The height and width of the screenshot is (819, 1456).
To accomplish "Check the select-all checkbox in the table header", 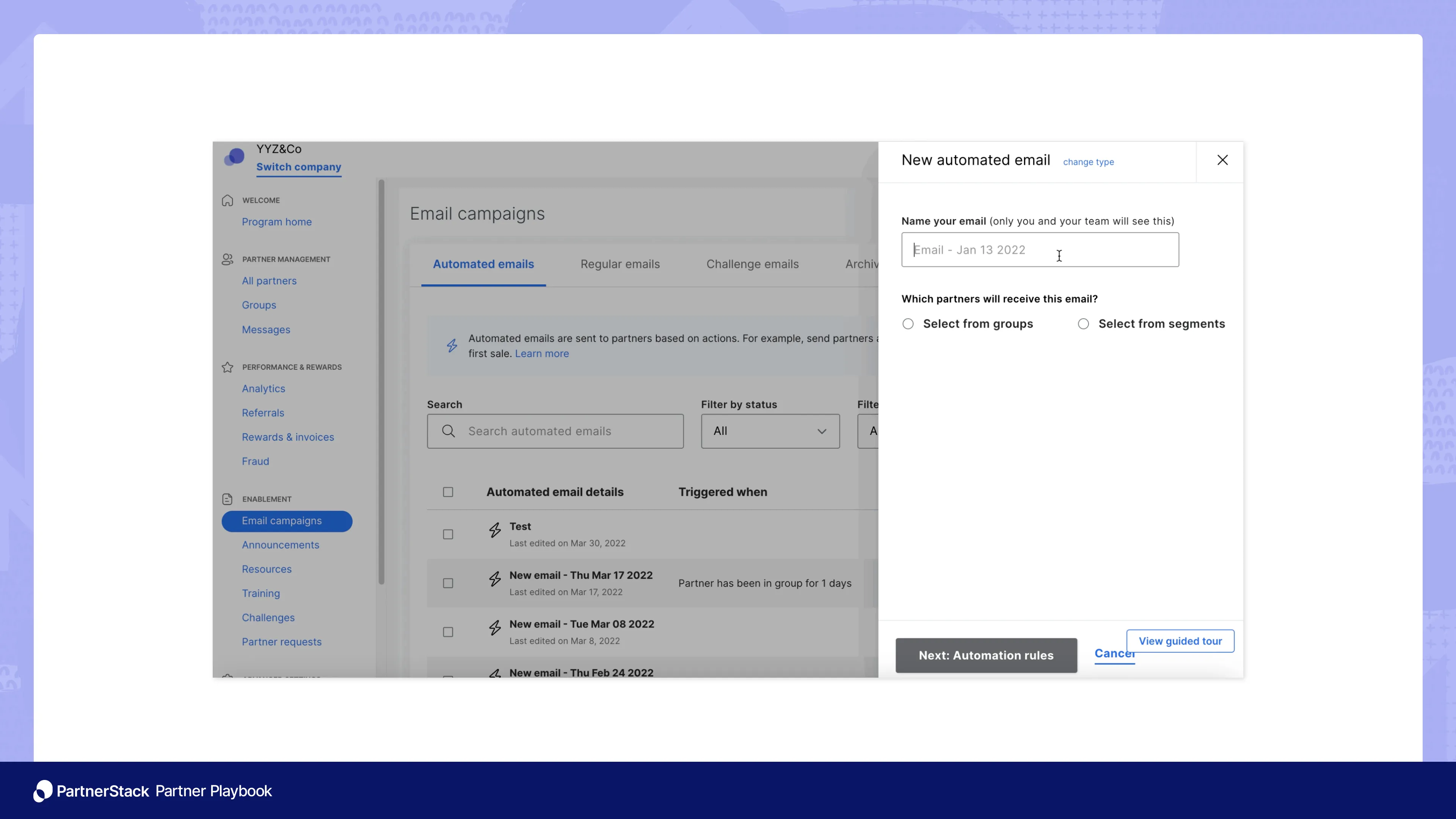I will [448, 492].
